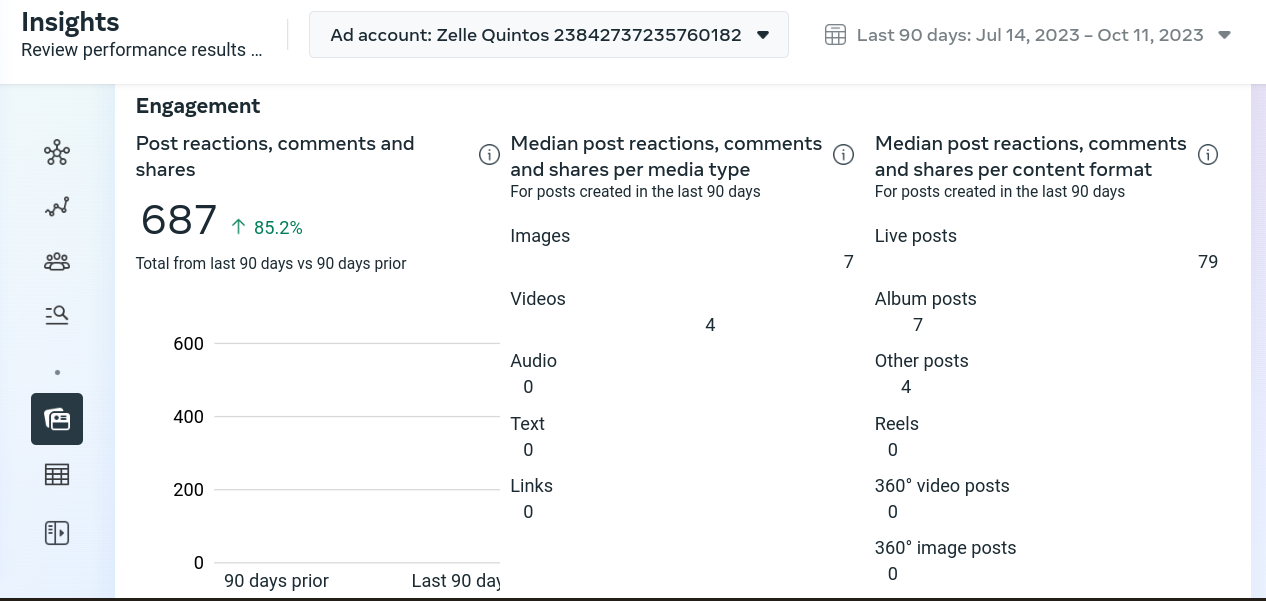
Task: Open the table grid icon in sidebar
Action: click(57, 475)
